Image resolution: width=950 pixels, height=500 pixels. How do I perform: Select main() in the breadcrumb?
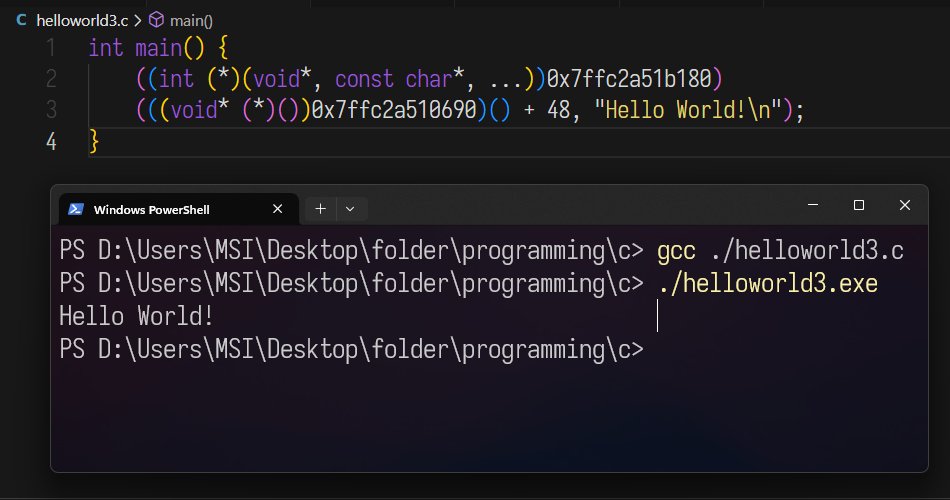191,21
